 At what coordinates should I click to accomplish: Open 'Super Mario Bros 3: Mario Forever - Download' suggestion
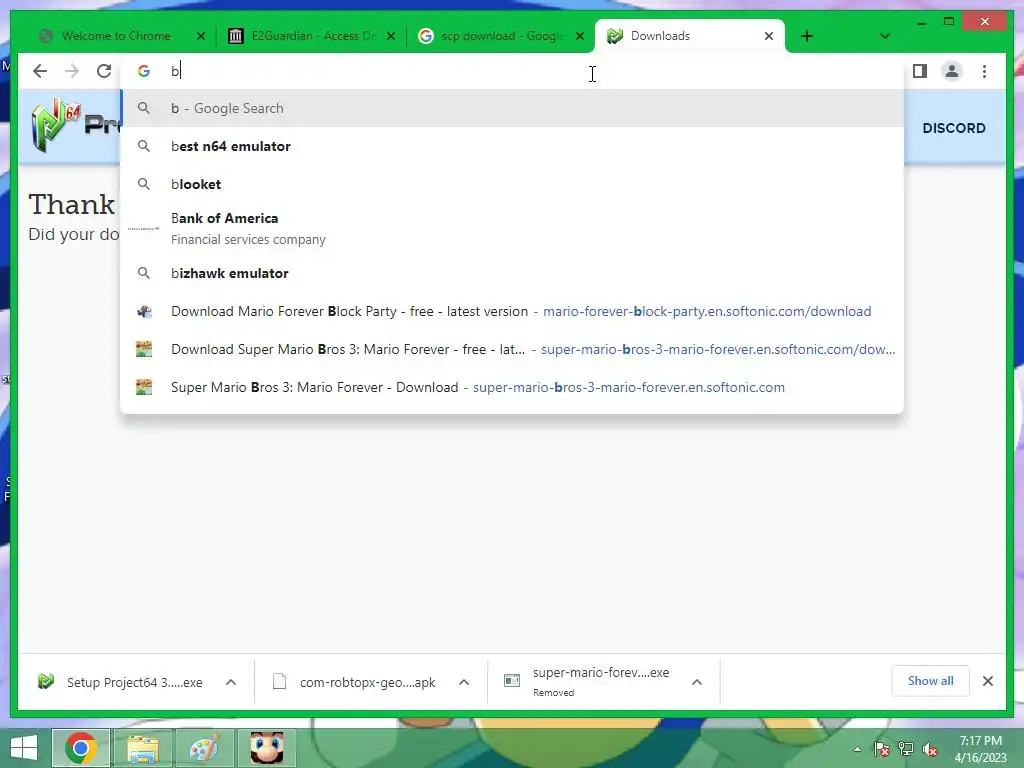[x=512, y=387]
